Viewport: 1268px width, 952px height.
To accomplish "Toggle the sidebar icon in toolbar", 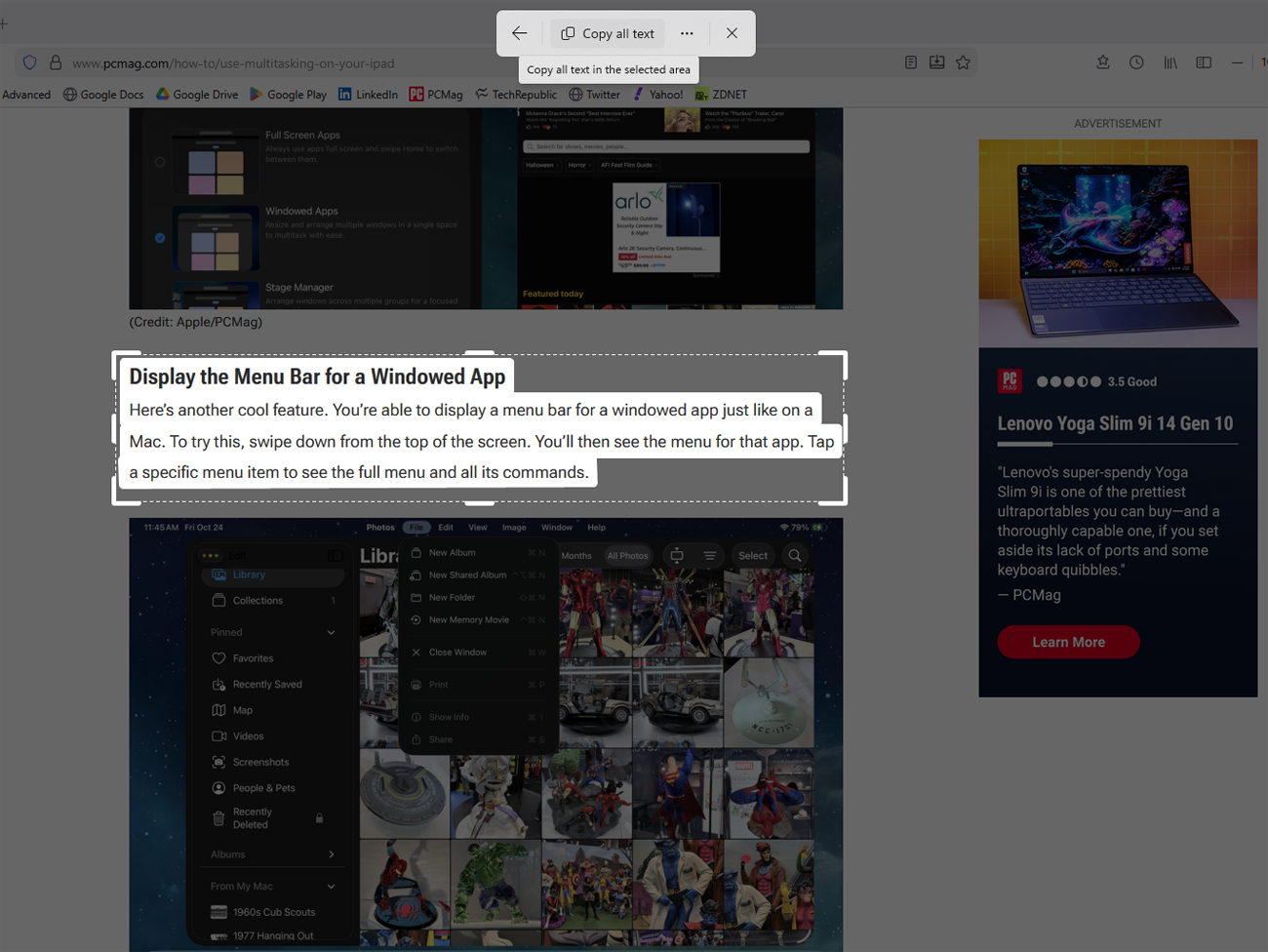I will [x=1204, y=62].
